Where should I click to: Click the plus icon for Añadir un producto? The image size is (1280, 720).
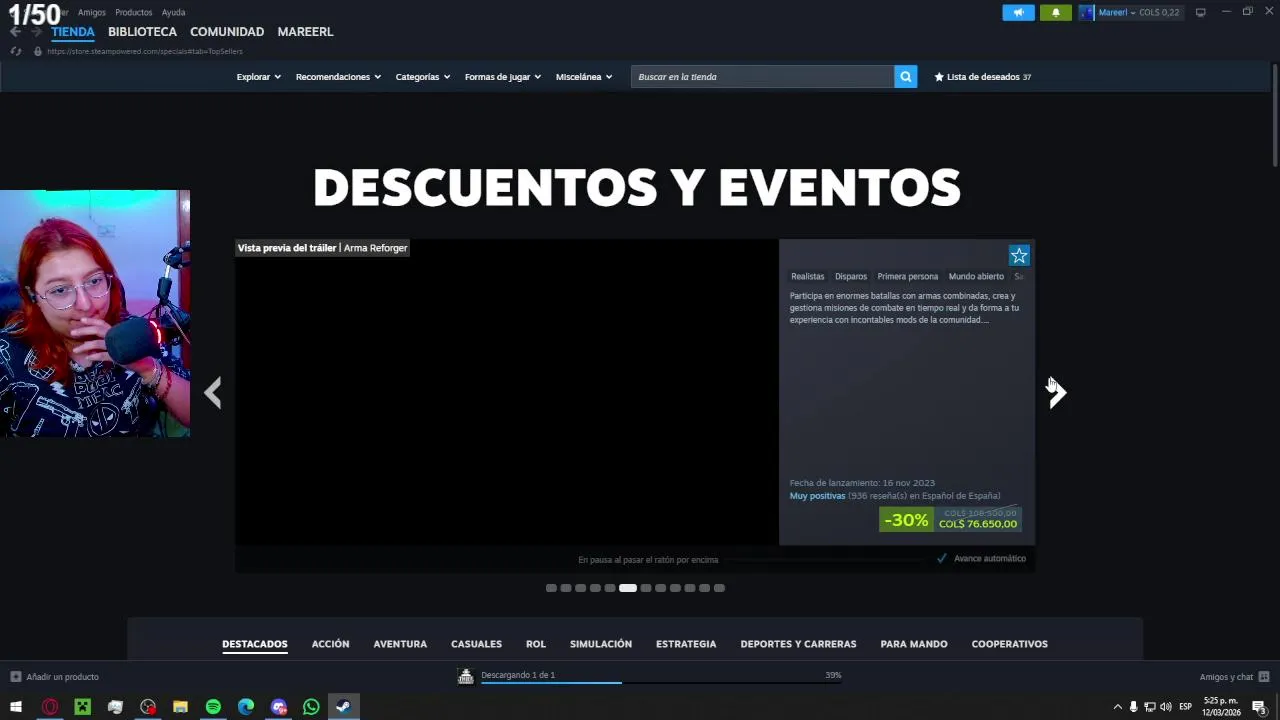point(15,677)
